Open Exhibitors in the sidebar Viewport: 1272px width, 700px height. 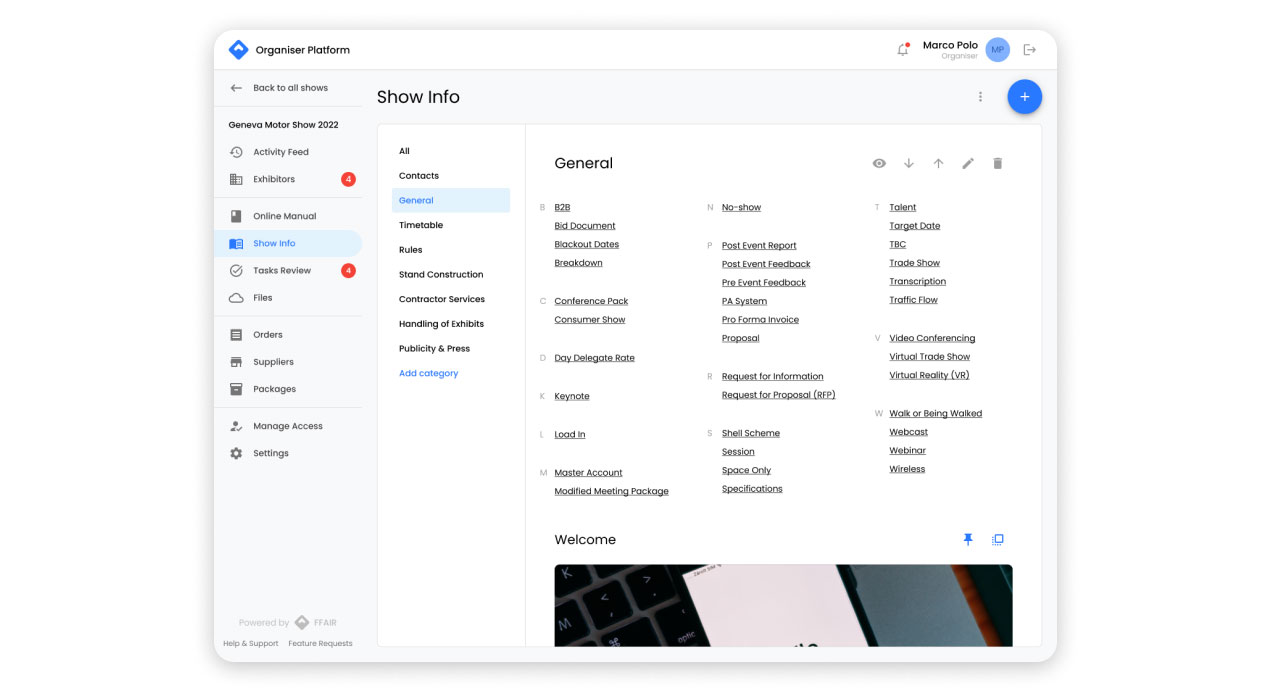pos(274,179)
